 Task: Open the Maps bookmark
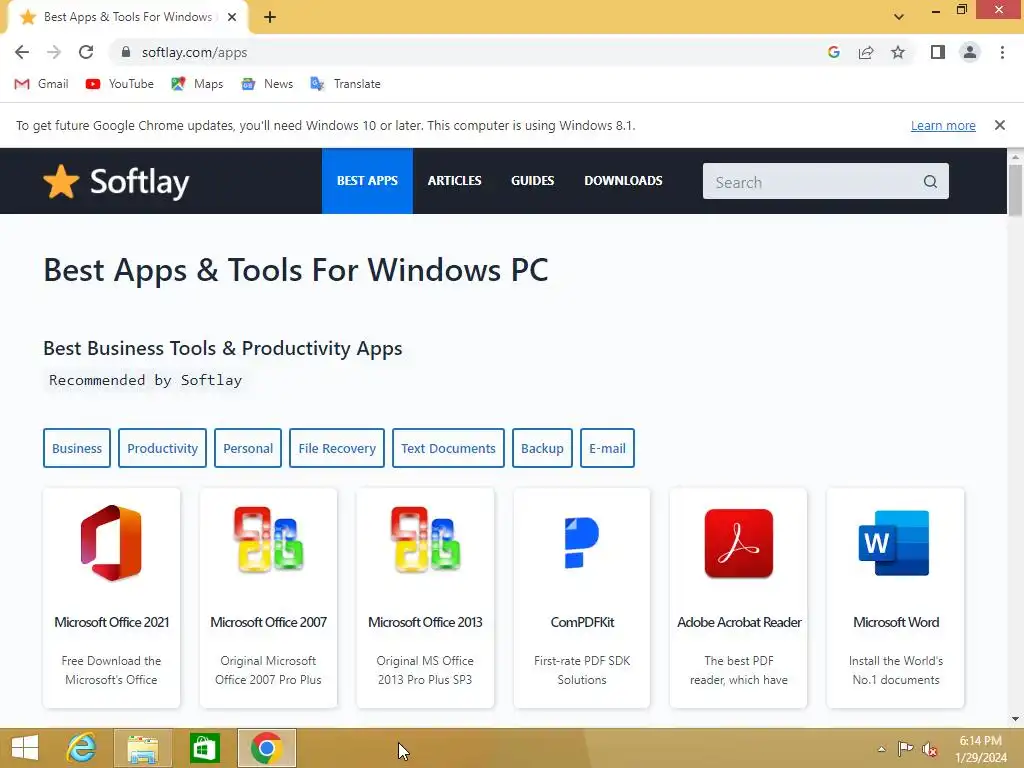tap(197, 84)
